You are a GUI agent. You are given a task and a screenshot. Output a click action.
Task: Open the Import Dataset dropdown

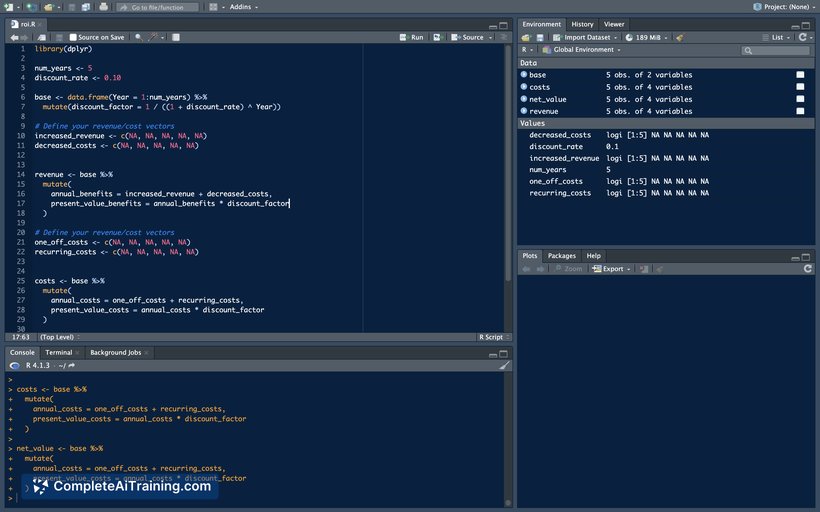pos(585,37)
